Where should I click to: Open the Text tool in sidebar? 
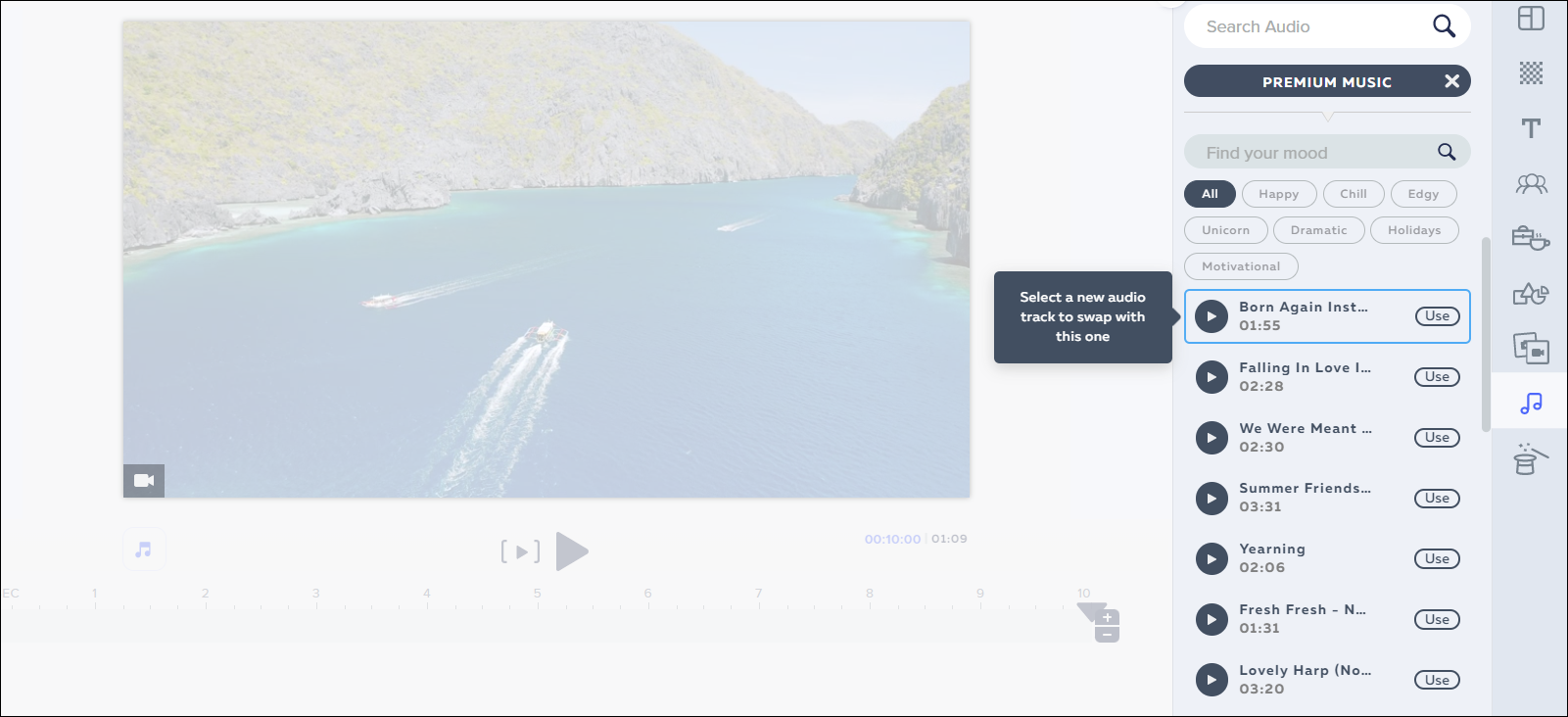click(x=1531, y=128)
